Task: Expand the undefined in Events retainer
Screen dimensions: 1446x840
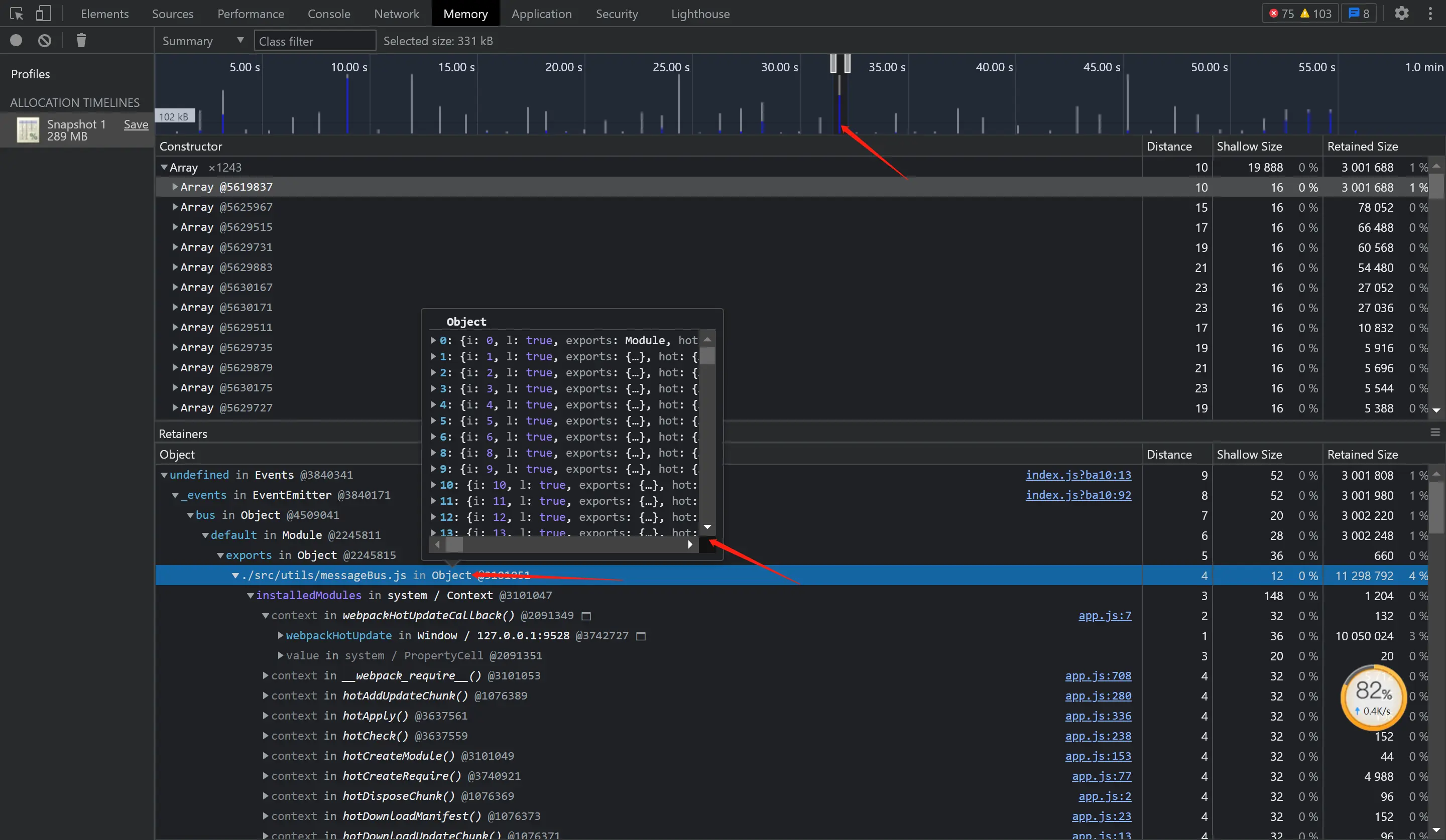Action: pos(164,475)
